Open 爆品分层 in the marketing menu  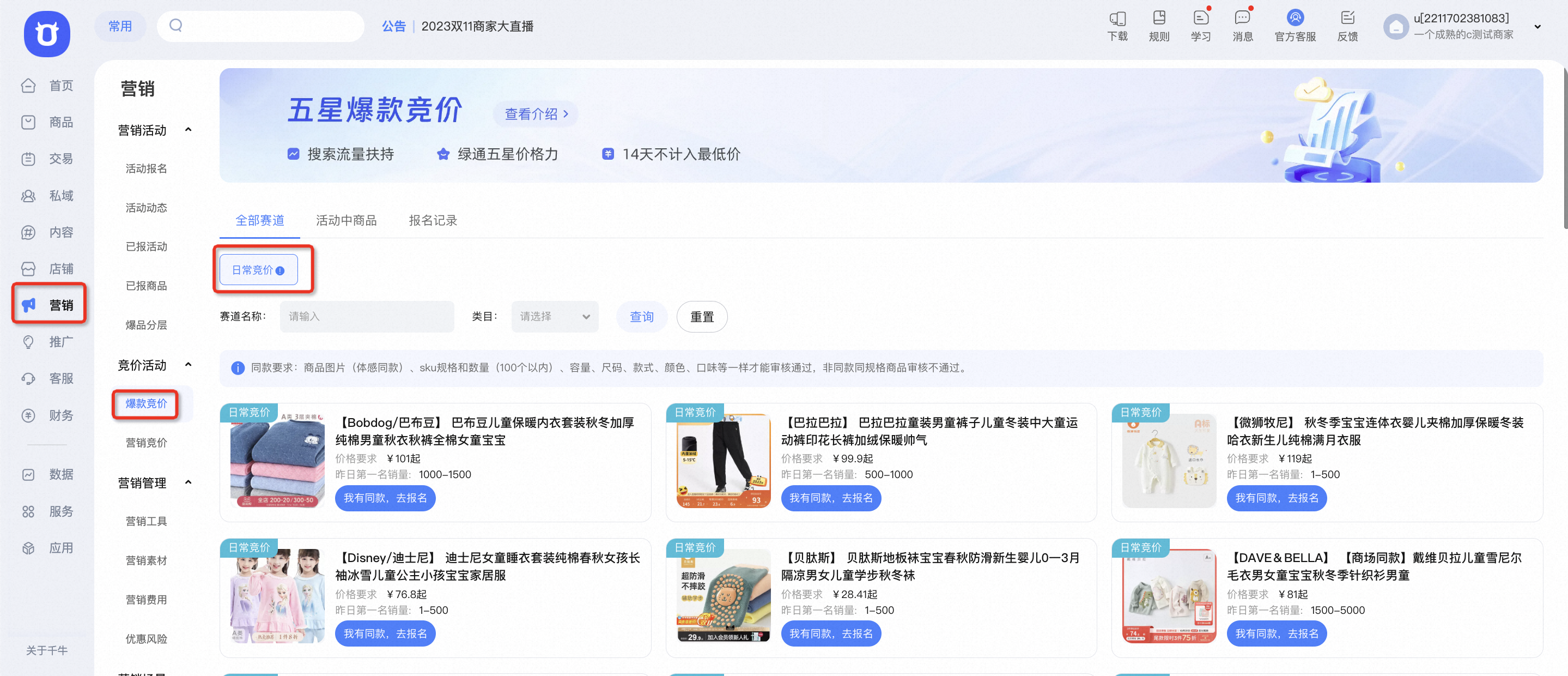point(146,325)
